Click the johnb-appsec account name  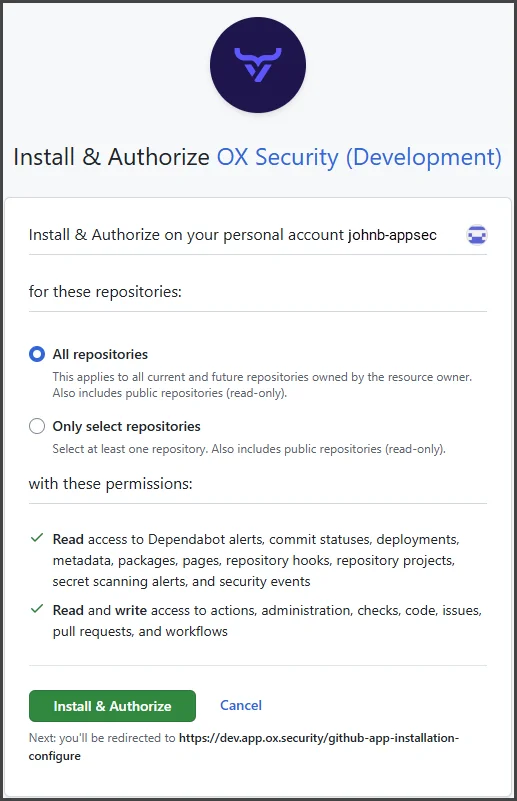[x=392, y=235]
